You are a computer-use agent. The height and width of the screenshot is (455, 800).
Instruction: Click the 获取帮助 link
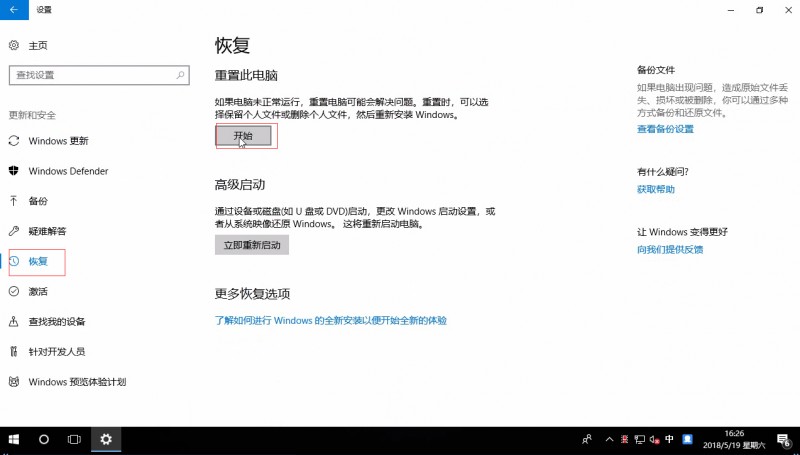point(656,189)
